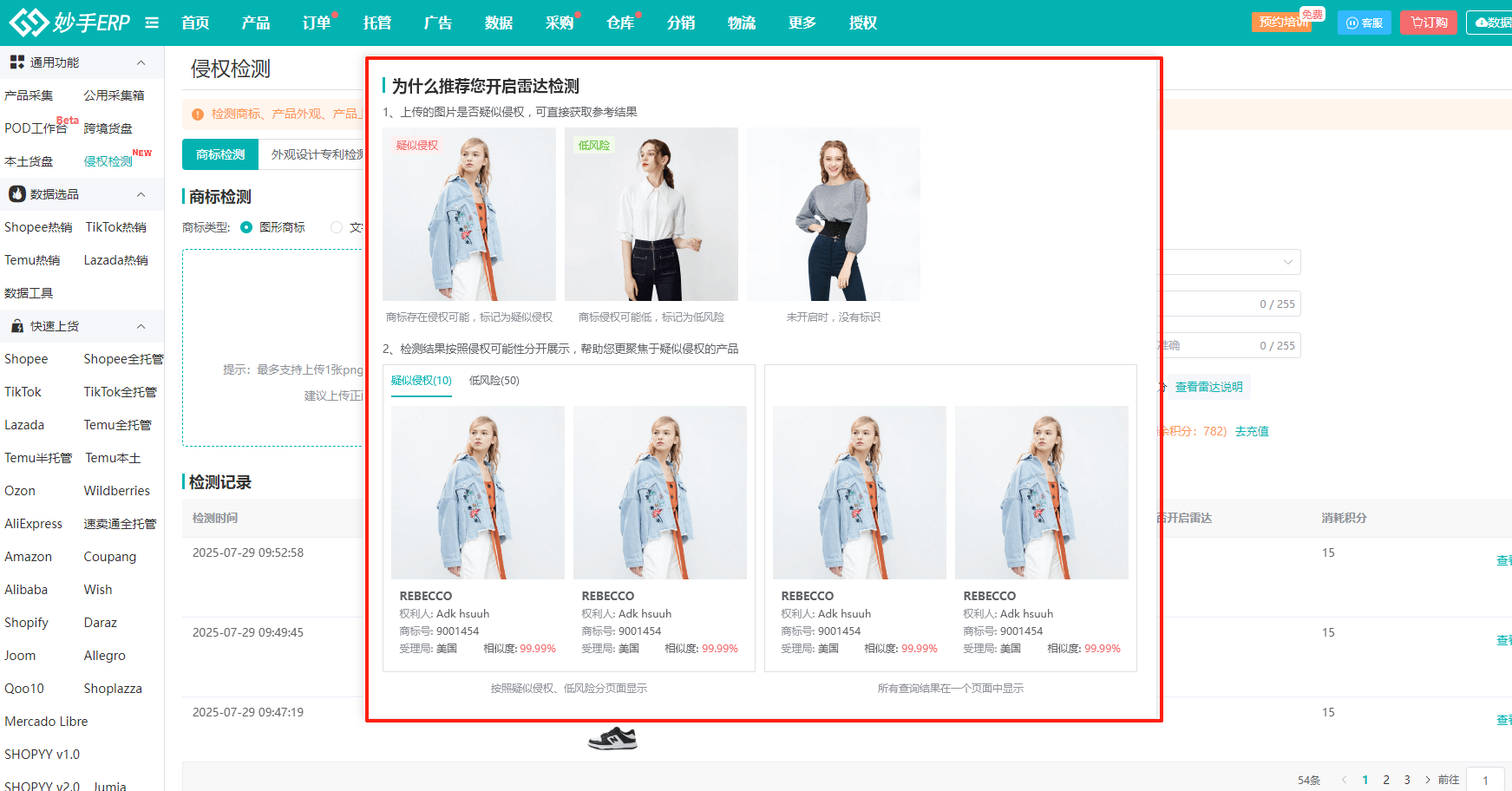Open the 广告 menu
The width and height of the screenshot is (1512, 791).
[x=438, y=23]
